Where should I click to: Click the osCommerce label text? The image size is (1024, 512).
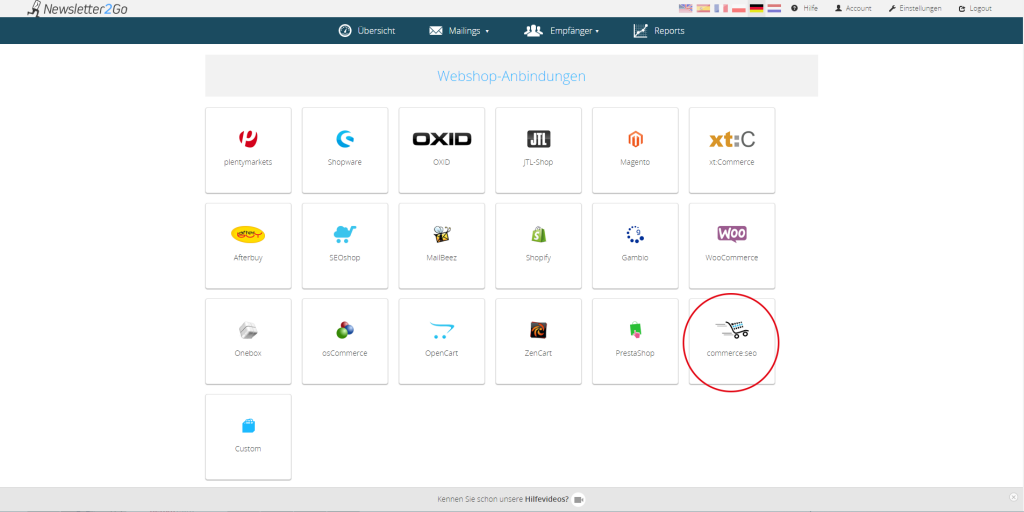click(x=345, y=353)
